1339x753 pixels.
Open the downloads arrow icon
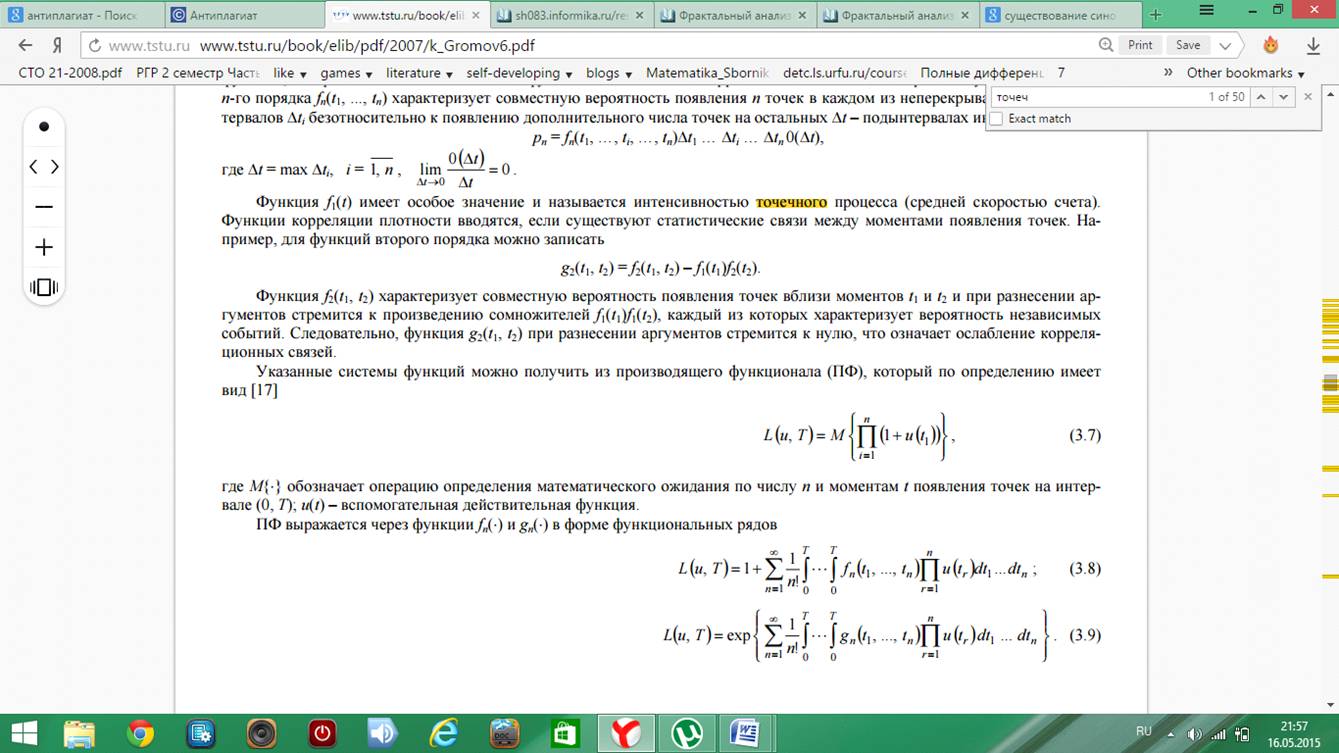(1314, 45)
